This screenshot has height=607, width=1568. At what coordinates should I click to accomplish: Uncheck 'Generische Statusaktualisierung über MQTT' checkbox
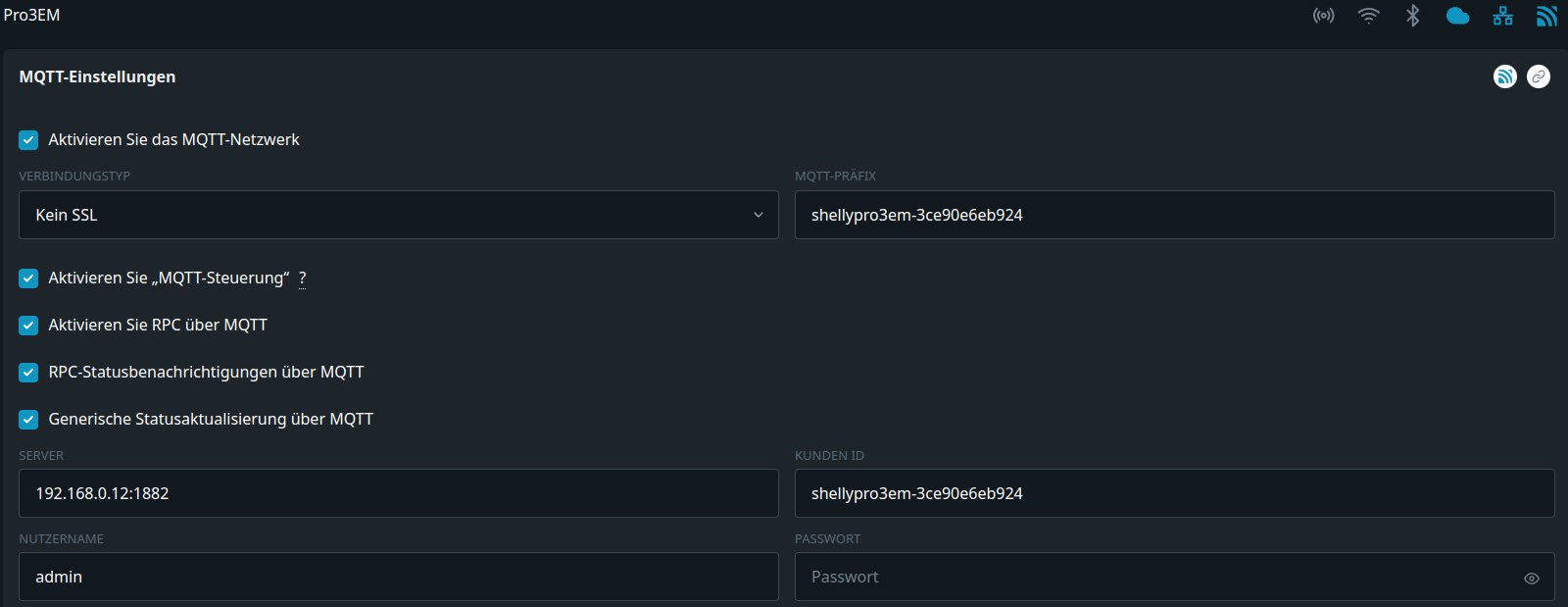click(28, 420)
